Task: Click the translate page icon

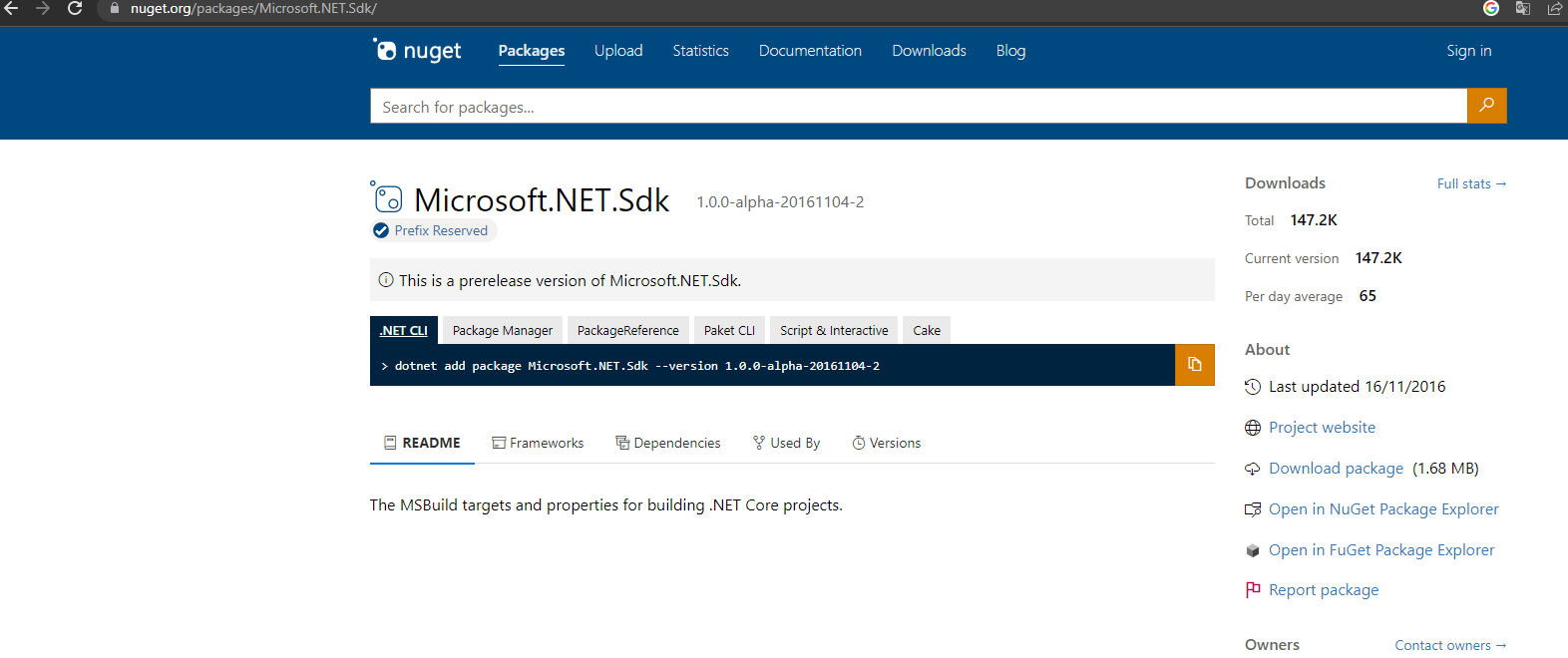Action: pos(1523,8)
